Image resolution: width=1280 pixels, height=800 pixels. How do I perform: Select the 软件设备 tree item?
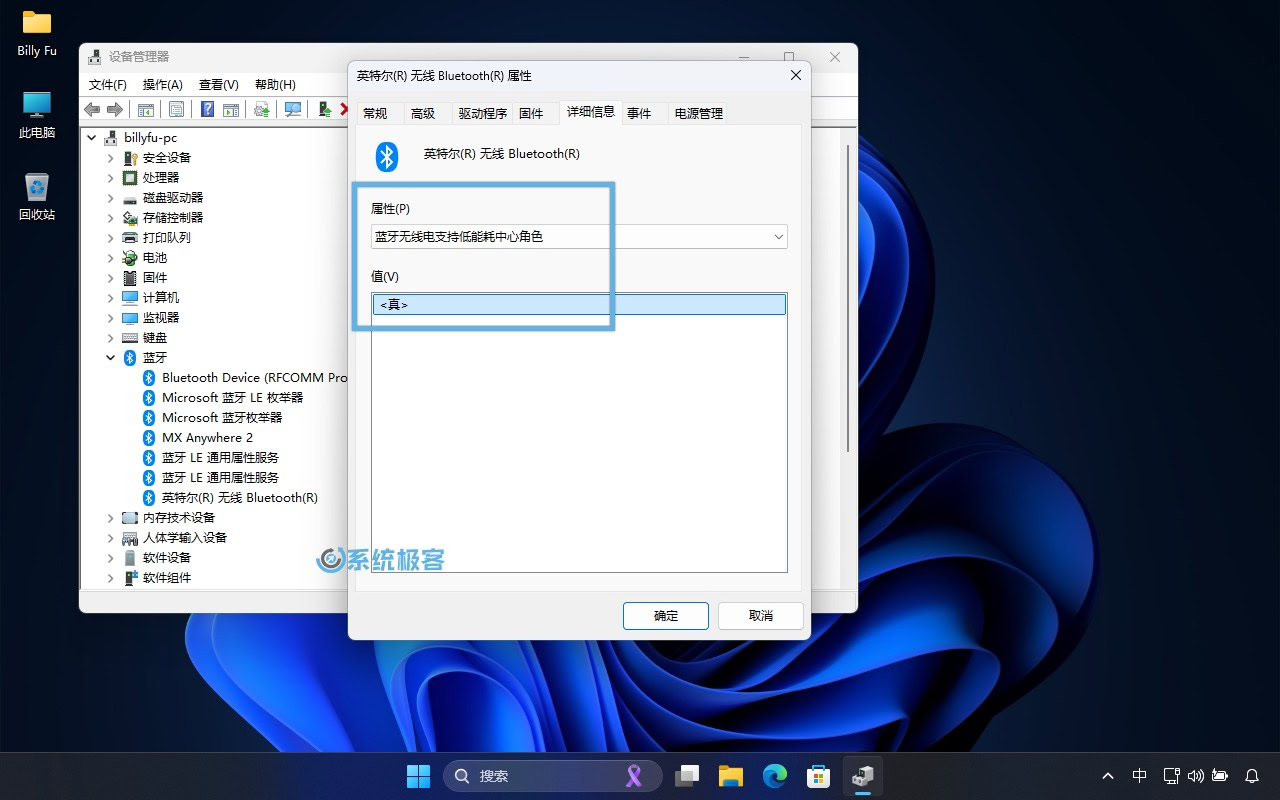pos(167,557)
